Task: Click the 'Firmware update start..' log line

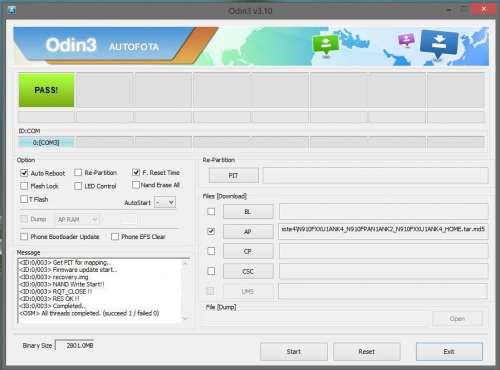Action: [x=68, y=269]
